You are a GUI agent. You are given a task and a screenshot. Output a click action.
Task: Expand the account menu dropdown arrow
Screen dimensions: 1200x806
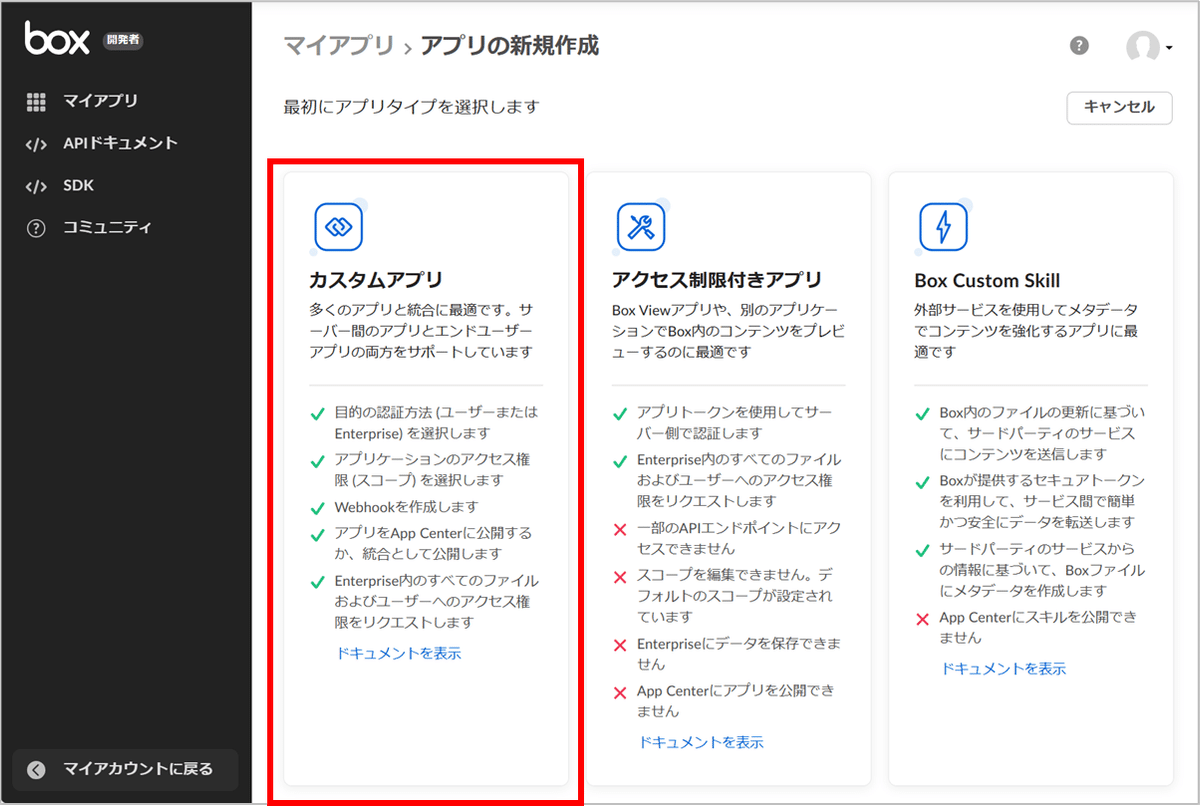(x=1168, y=48)
